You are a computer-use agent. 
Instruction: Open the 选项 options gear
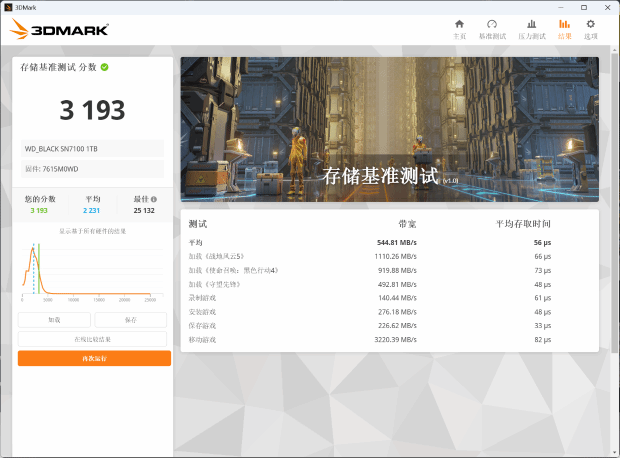(590, 30)
